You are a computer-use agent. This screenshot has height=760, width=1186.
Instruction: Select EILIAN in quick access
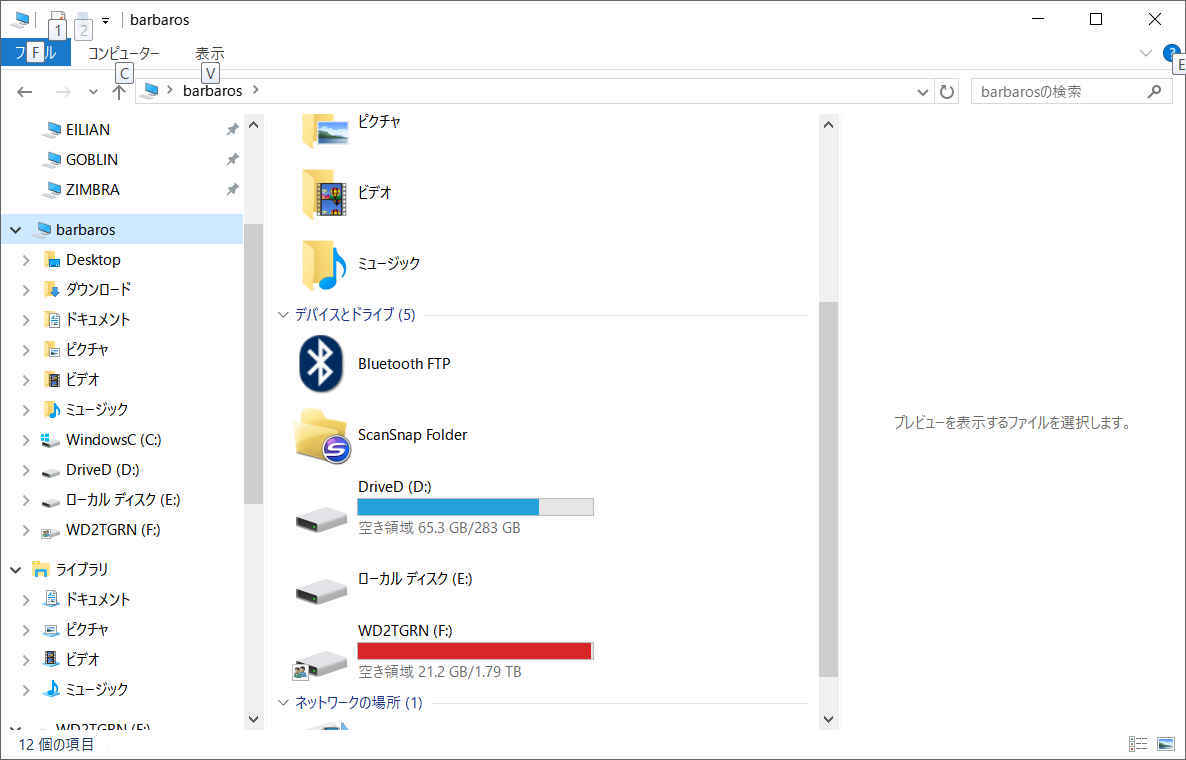point(87,129)
